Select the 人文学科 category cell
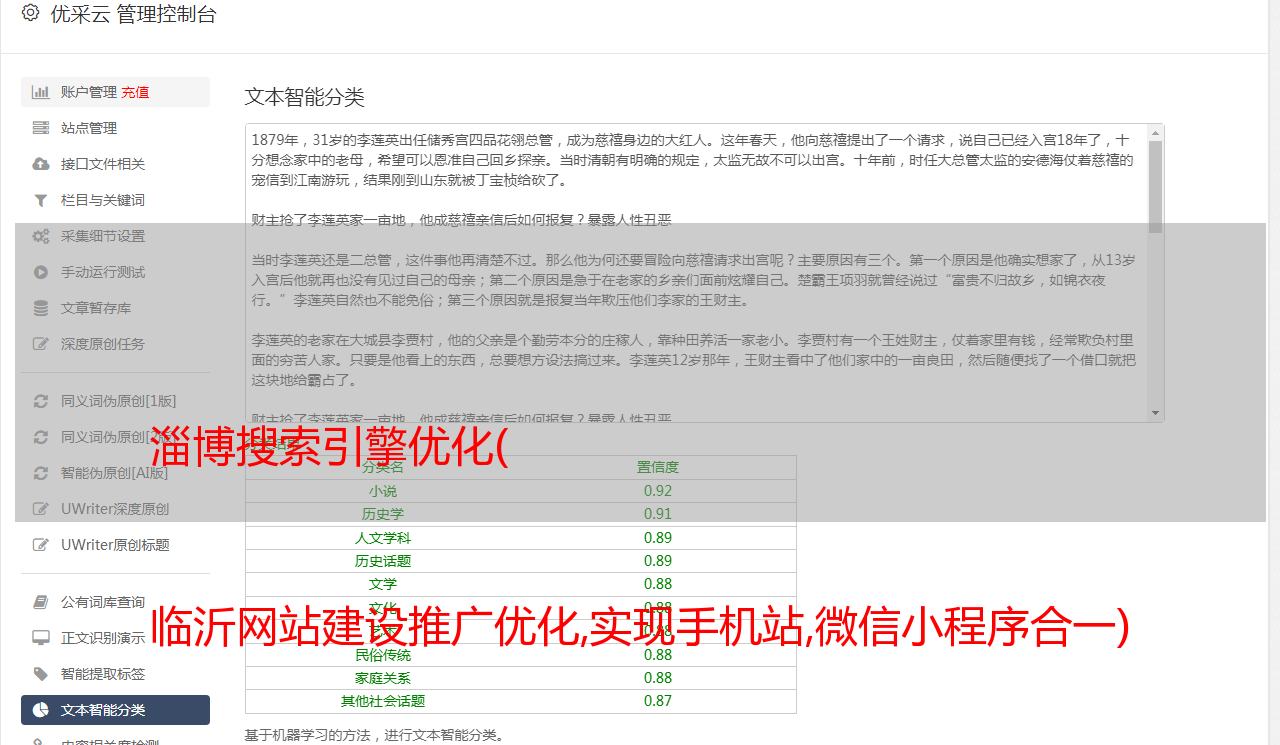 (x=383, y=538)
